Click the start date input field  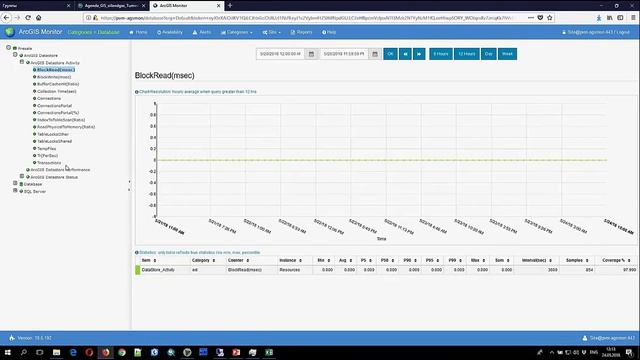click(280, 54)
